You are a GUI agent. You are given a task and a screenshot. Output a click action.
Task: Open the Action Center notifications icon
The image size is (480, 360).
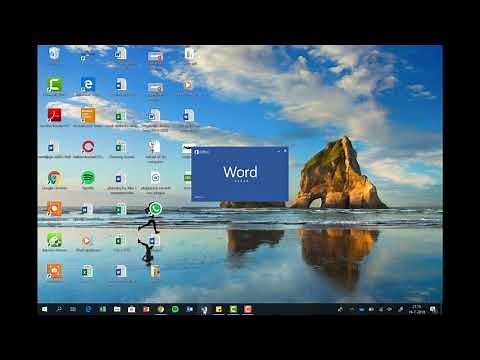point(433,309)
